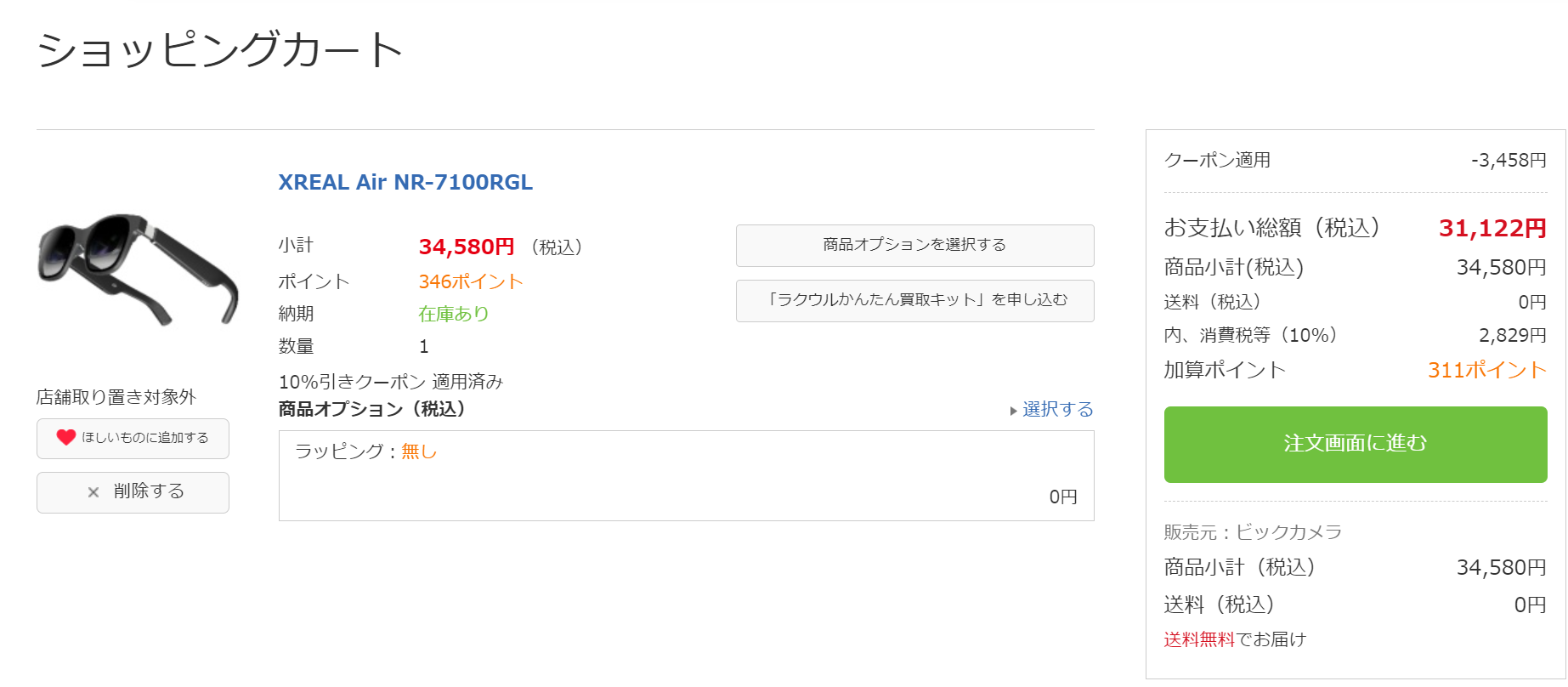Apply for the ラクウルかんたん買取キット
This screenshot has height=687, width=1568.
(x=914, y=300)
